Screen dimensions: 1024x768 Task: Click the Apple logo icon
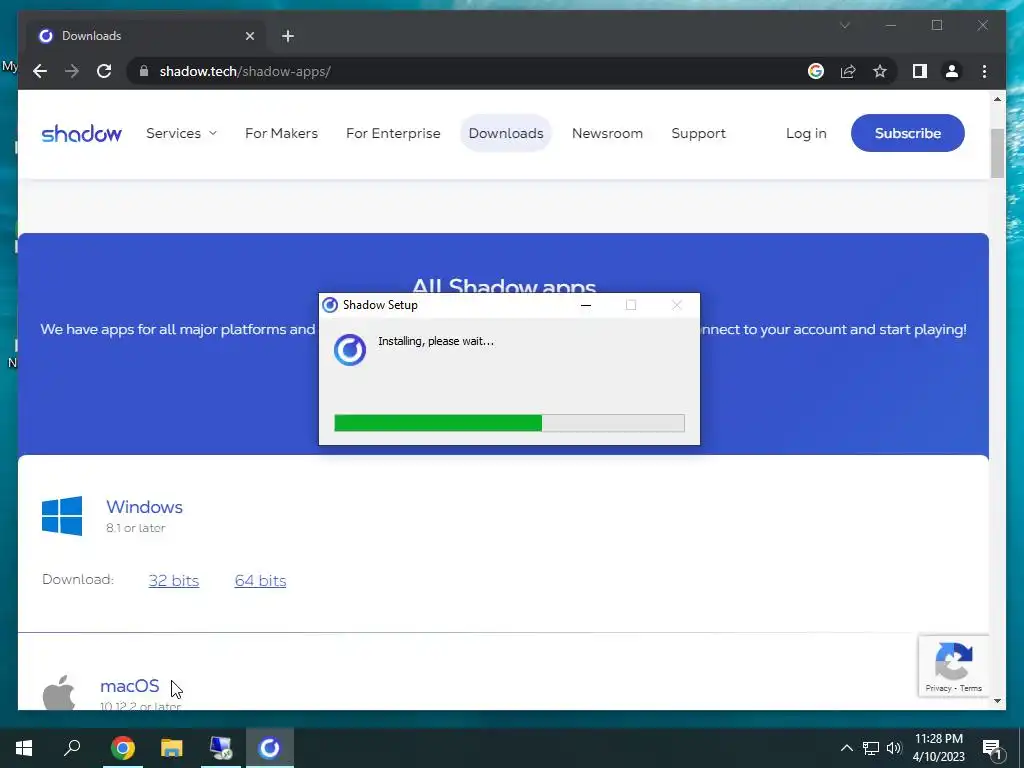(59, 692)
